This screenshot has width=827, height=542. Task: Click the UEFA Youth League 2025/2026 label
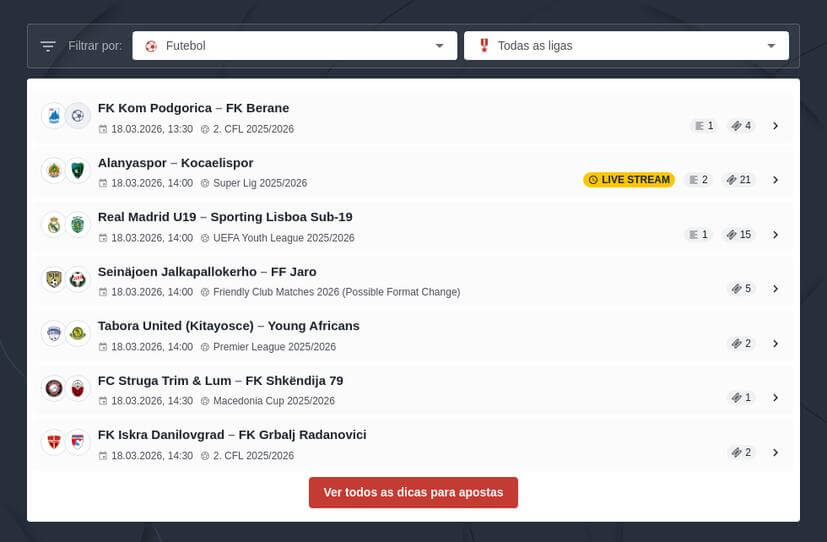[283, 238]
